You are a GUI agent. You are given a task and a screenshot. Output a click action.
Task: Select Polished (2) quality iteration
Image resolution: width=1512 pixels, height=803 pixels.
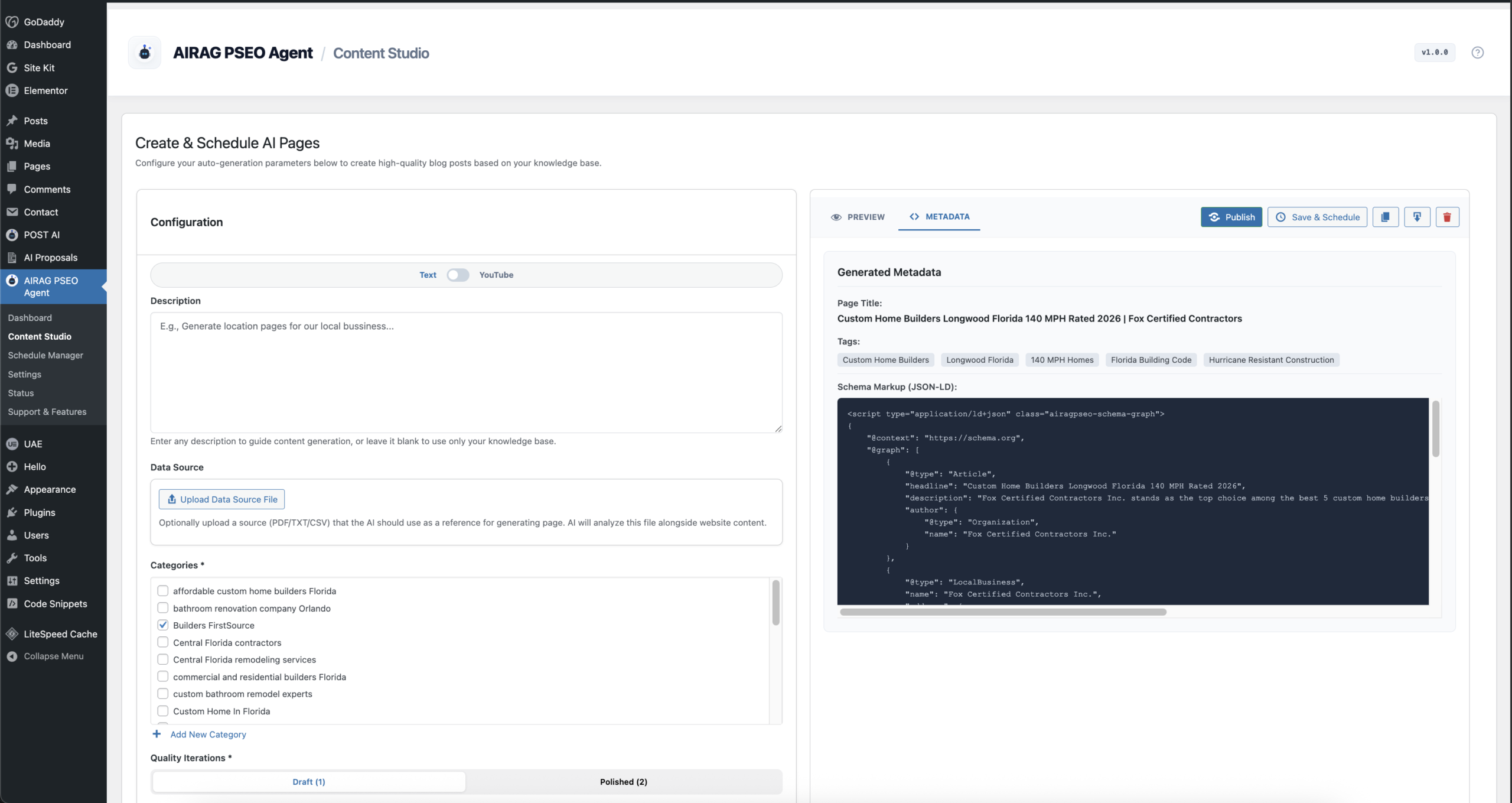click(624, 782)
